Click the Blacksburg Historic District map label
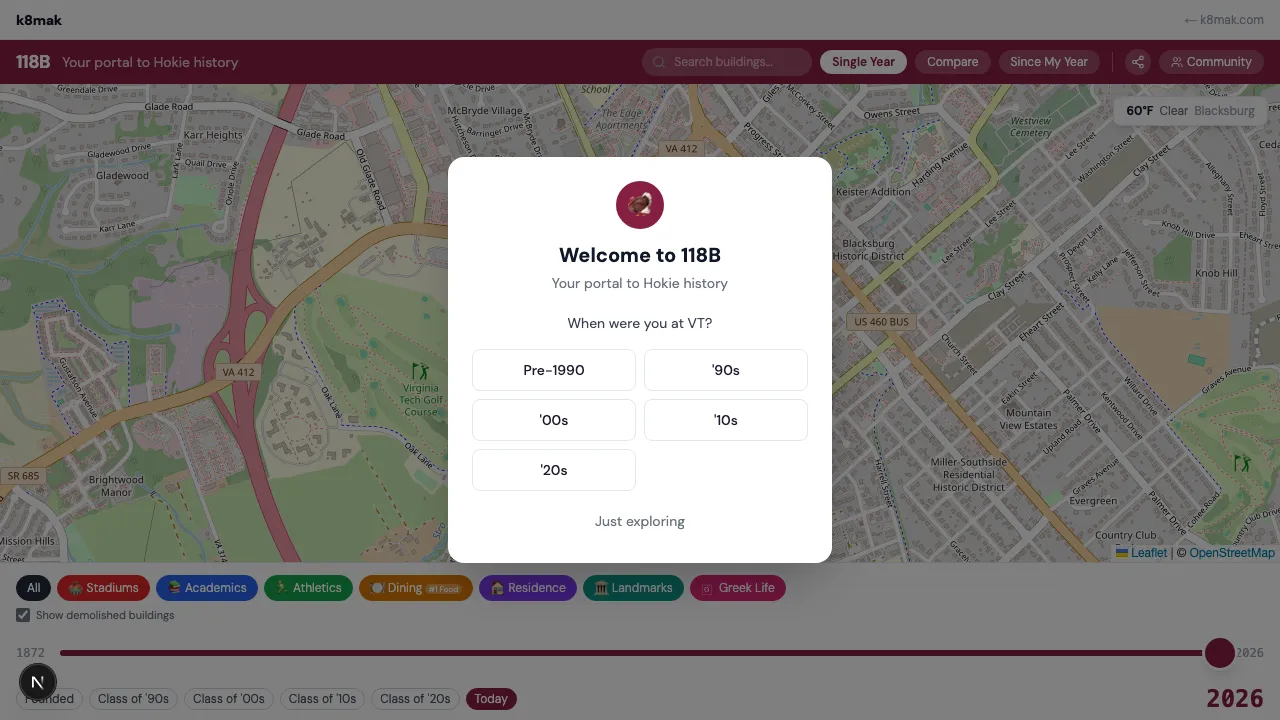1280x720 pixels. tap(868, 250)
